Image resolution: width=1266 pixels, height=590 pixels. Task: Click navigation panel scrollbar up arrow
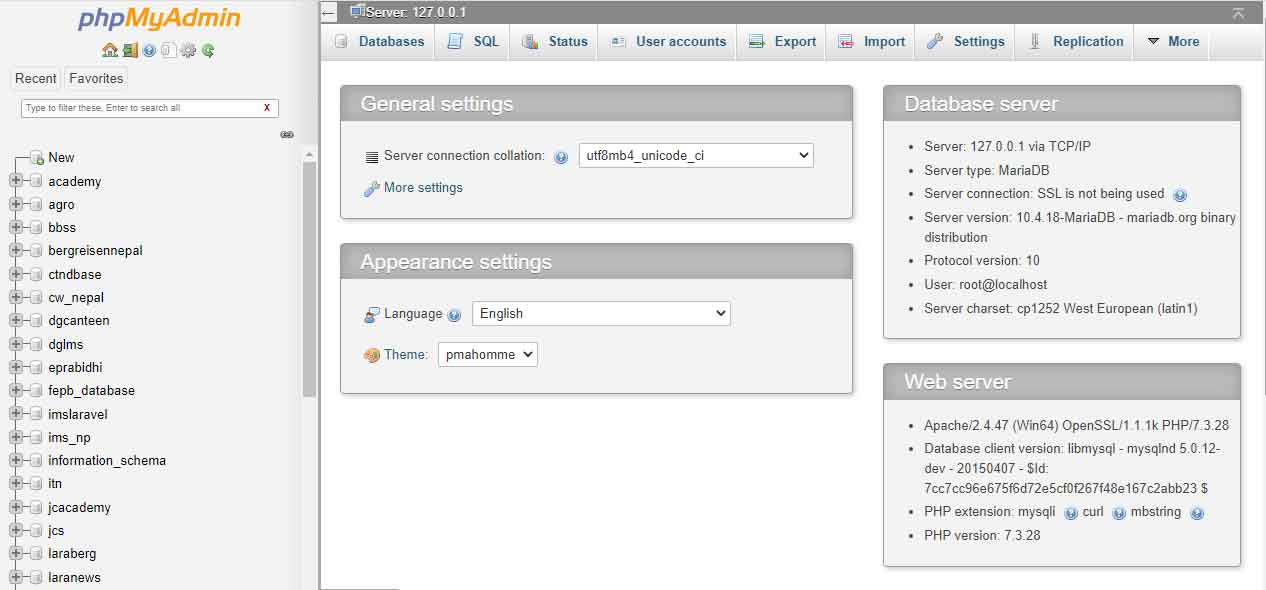pos(309,155)
